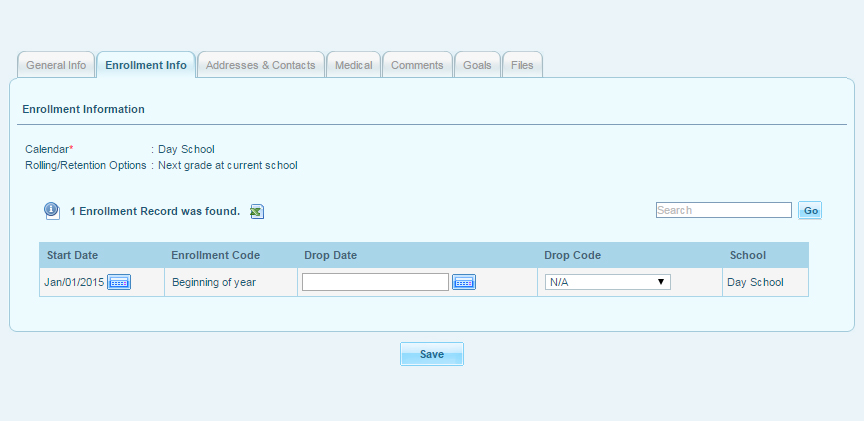Switch to the Goals tab
This screenshot has height=421, width=864.
tap(477, 65)
